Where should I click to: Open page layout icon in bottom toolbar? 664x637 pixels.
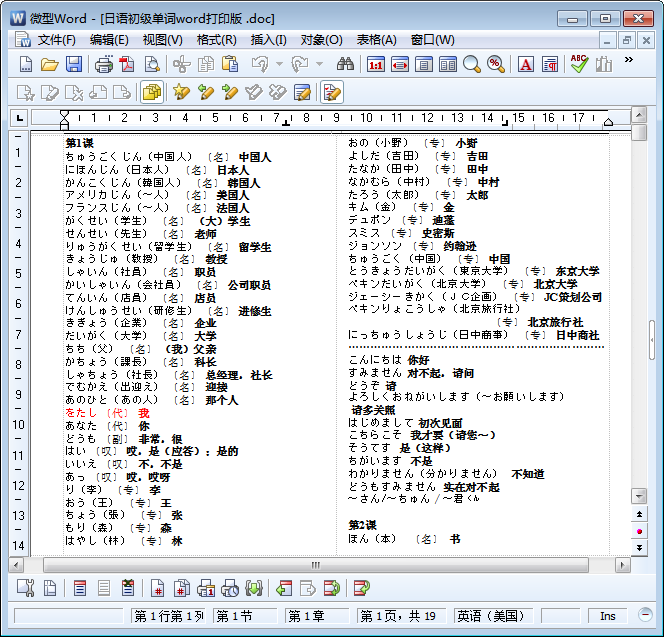[50, 588]
